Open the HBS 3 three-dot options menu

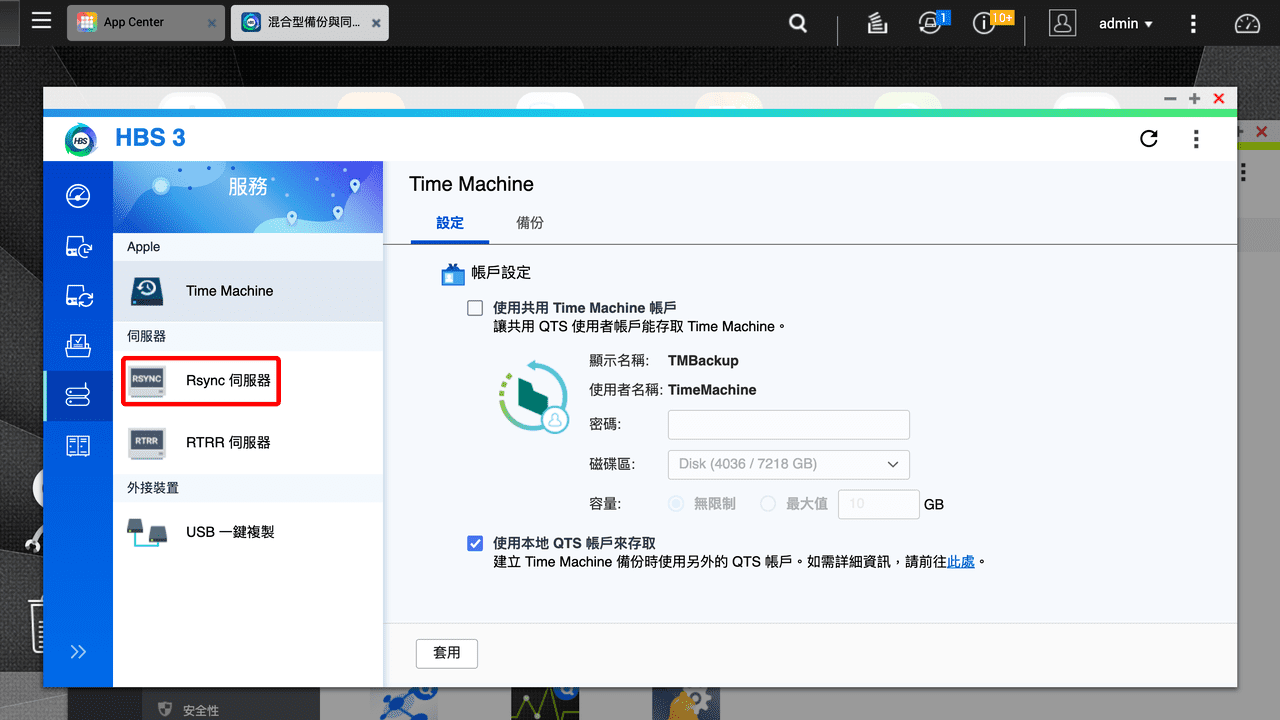(x=1196, y=139)
